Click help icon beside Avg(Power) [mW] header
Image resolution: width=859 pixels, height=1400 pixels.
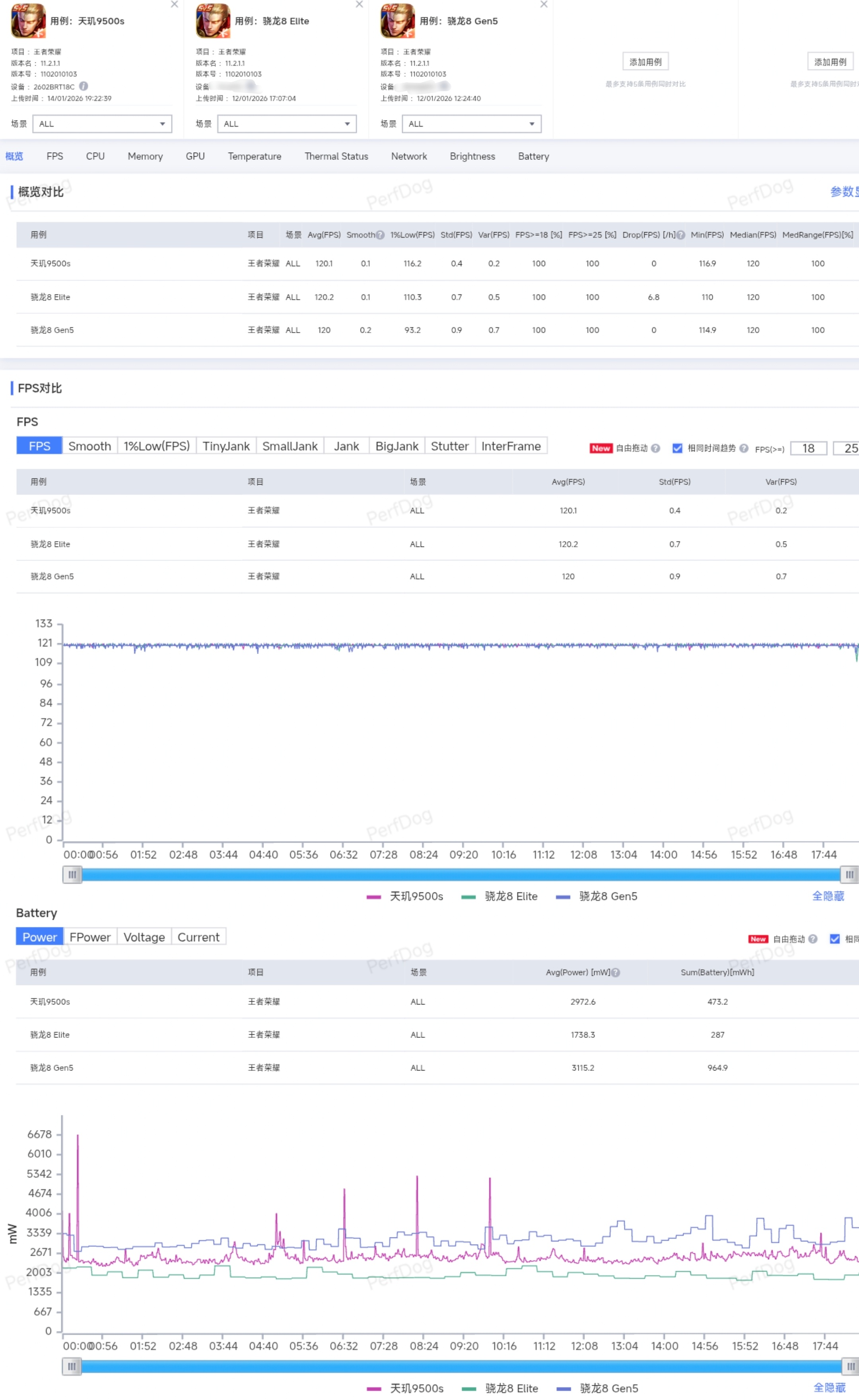616,972
